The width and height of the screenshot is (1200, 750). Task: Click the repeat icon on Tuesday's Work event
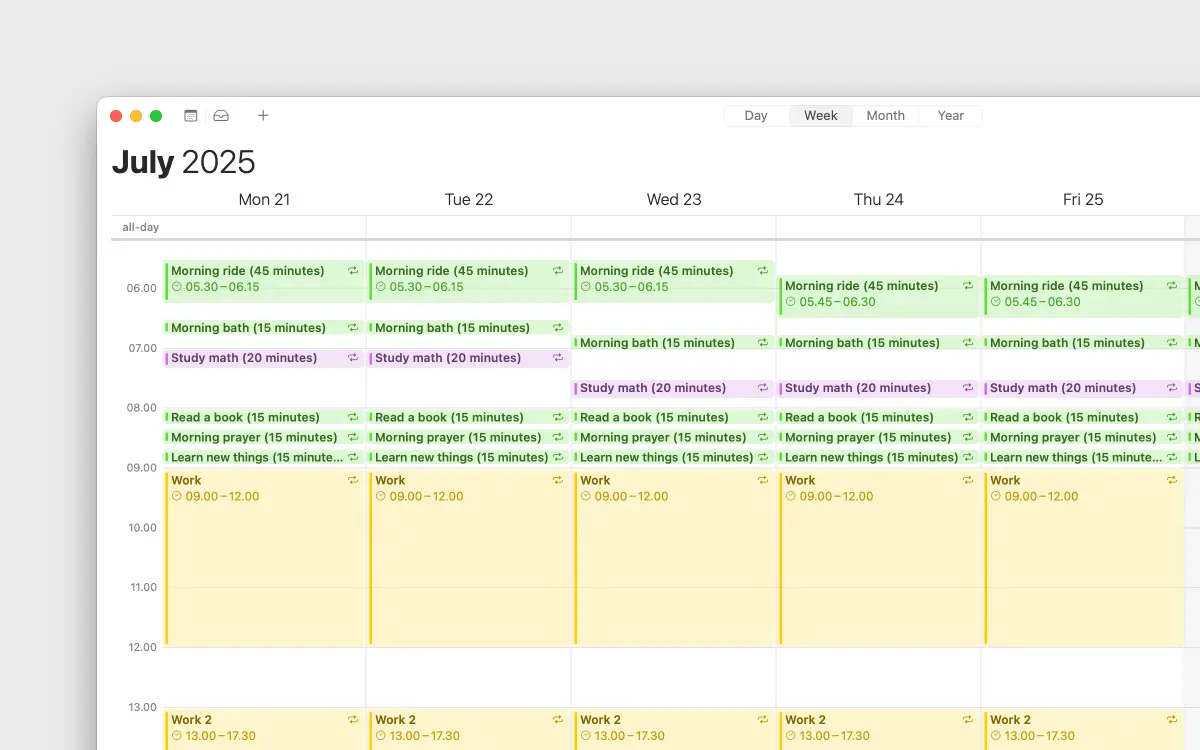(557, 480)
